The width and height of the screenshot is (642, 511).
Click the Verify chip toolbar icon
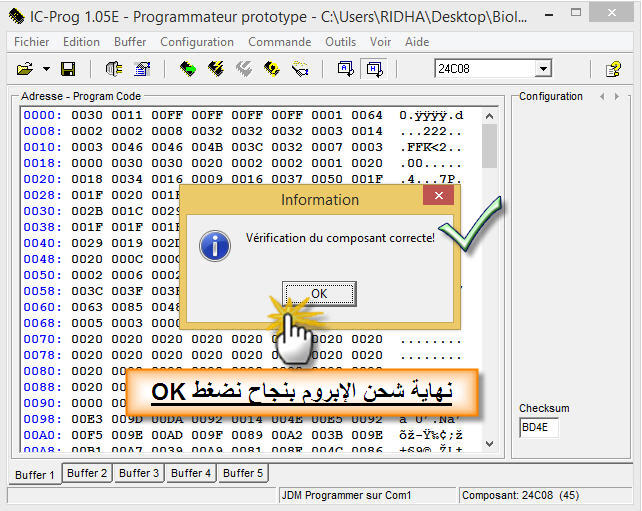coord(271,69)
